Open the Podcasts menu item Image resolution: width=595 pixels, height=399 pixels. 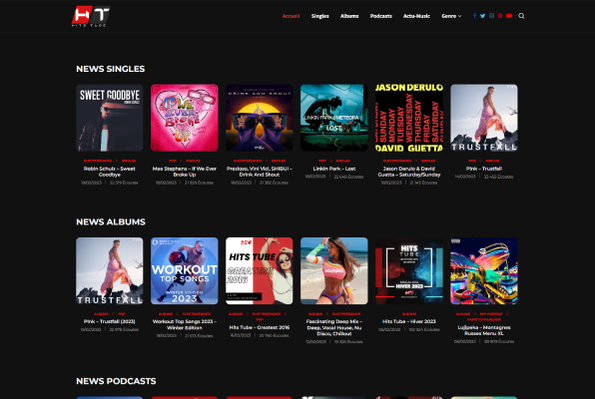pos(381,16)
